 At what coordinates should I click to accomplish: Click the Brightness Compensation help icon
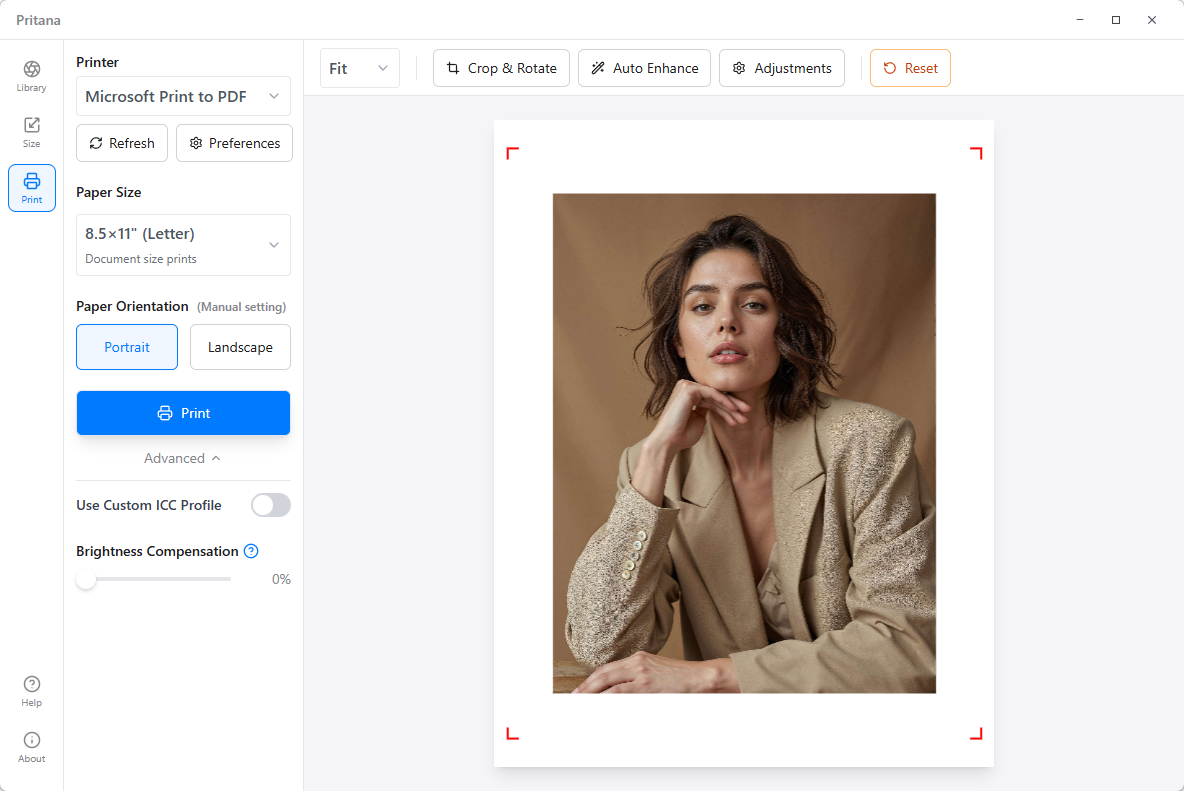coord(251,551)
